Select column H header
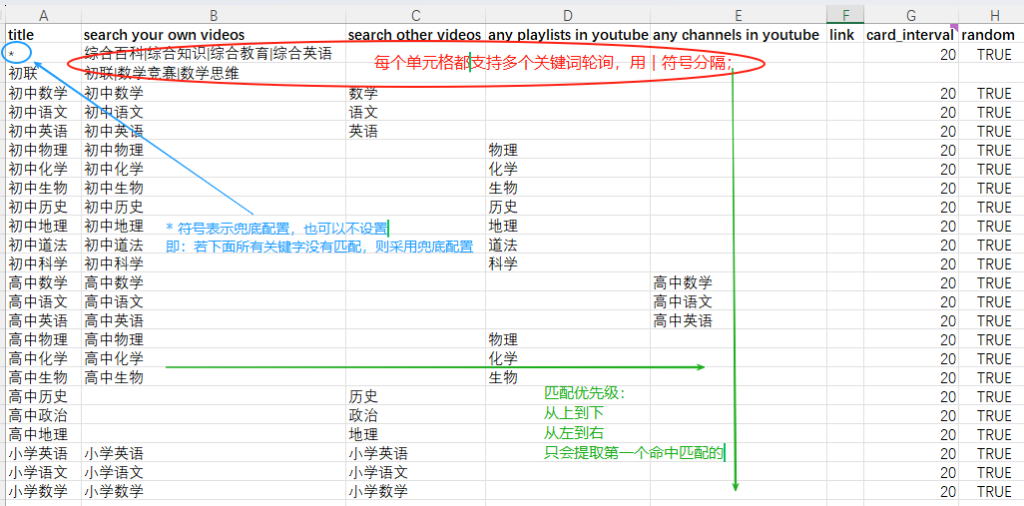Viewport: 1024px width, 506px height. pos(991,15)
